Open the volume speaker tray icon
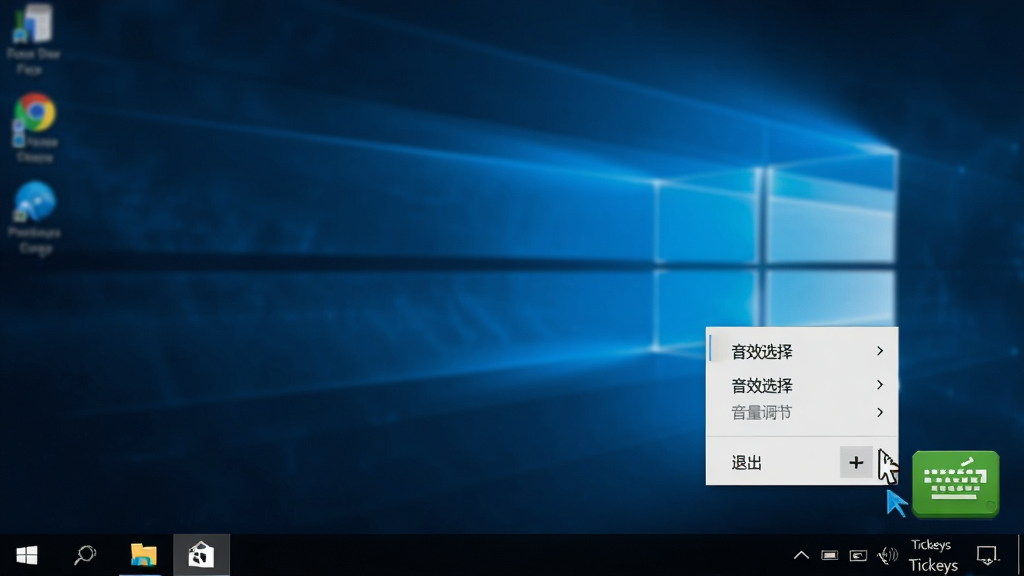Viewport: 1024px width, 576px height. [x=887, y=556]
